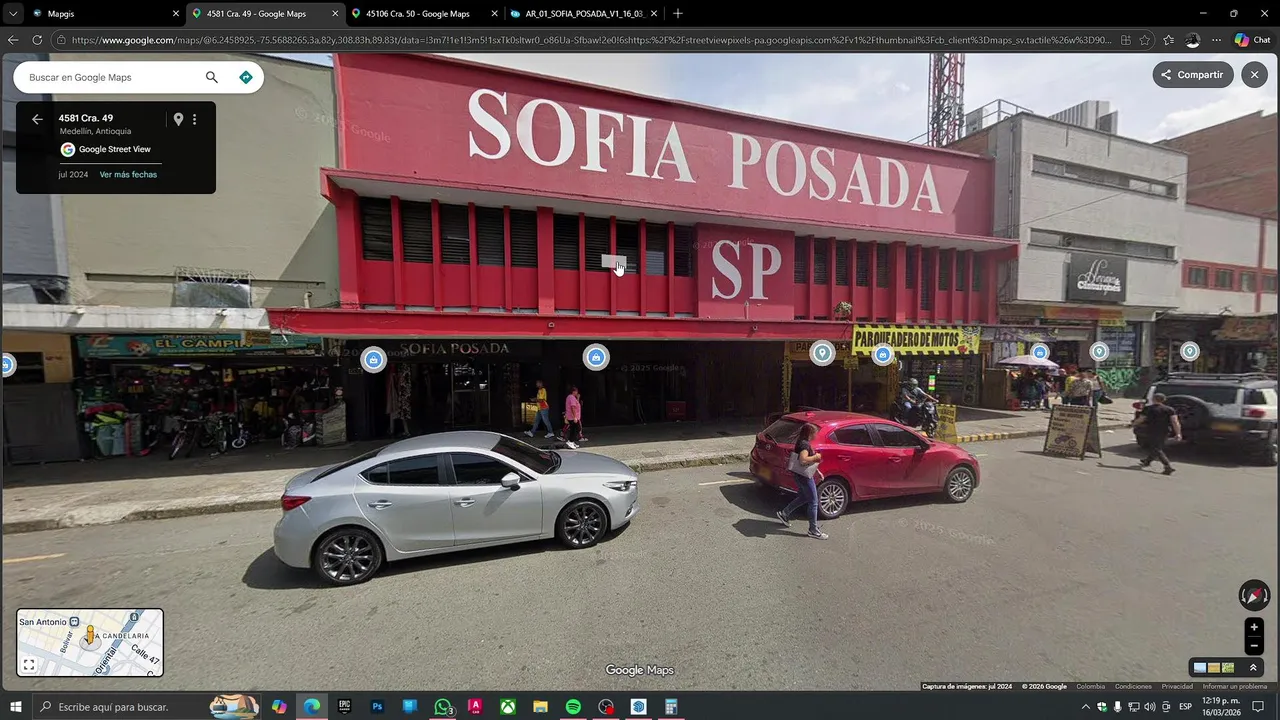Open the Windows Start menu
The width and height of the screenshot is (1280, 720).
15,707
